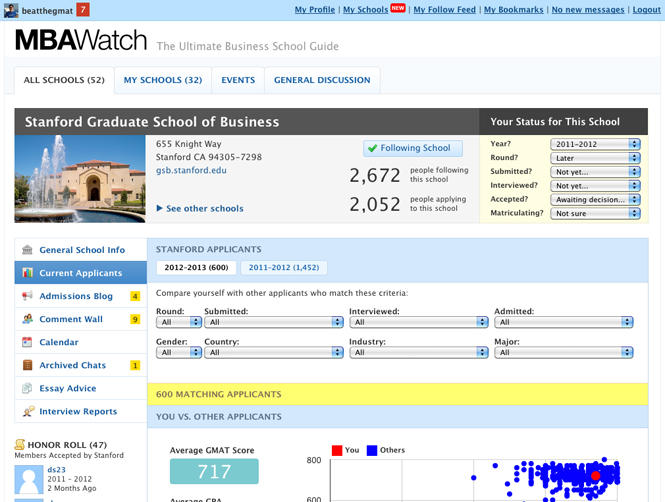Click the Stanford campus photo
This screenshot has height=502, width=665.
click(80, 178)
